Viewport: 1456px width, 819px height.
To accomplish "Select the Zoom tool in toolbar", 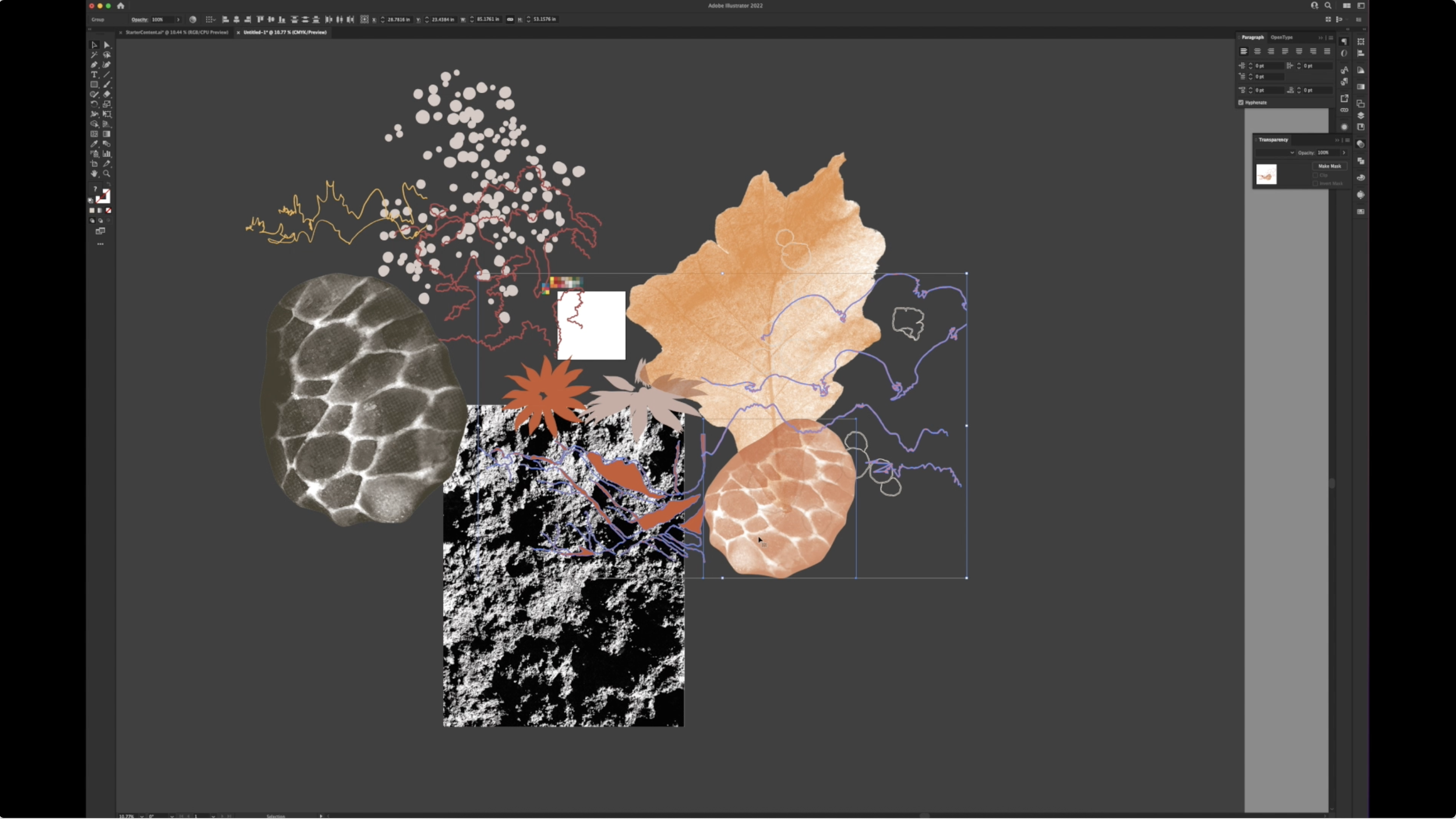I will pyautogui.click(x=107, y=173).
